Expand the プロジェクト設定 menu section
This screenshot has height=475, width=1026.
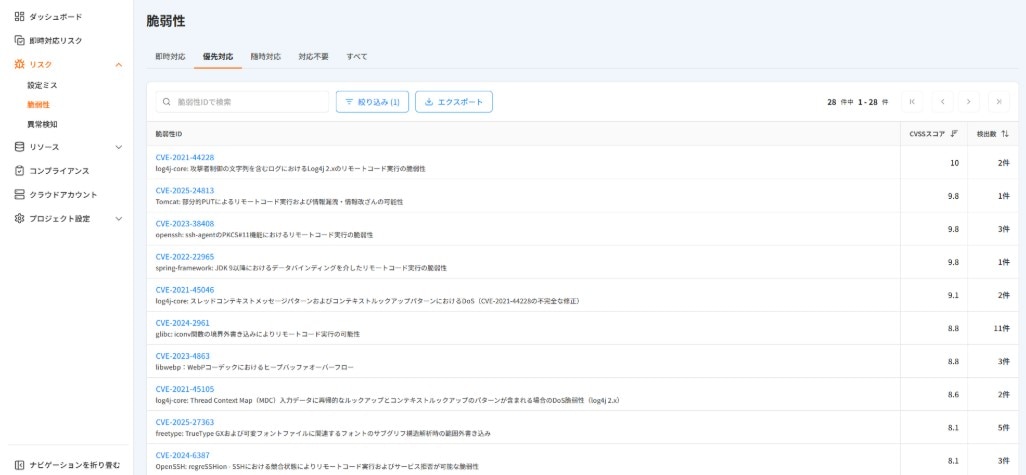tap(119, 219)
